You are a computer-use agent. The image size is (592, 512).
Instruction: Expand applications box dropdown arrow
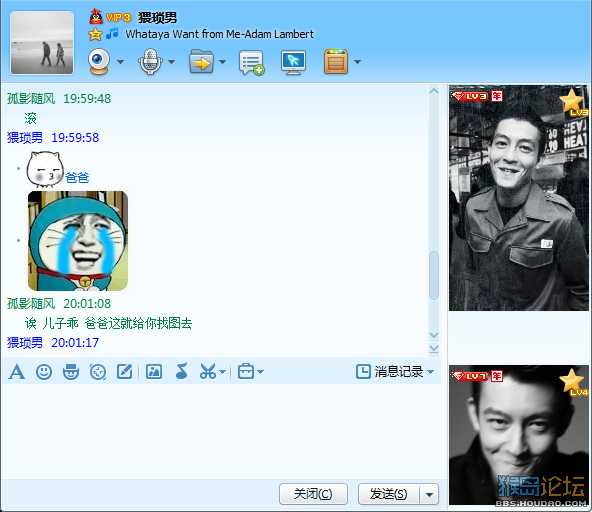click(x=357, y=62)
